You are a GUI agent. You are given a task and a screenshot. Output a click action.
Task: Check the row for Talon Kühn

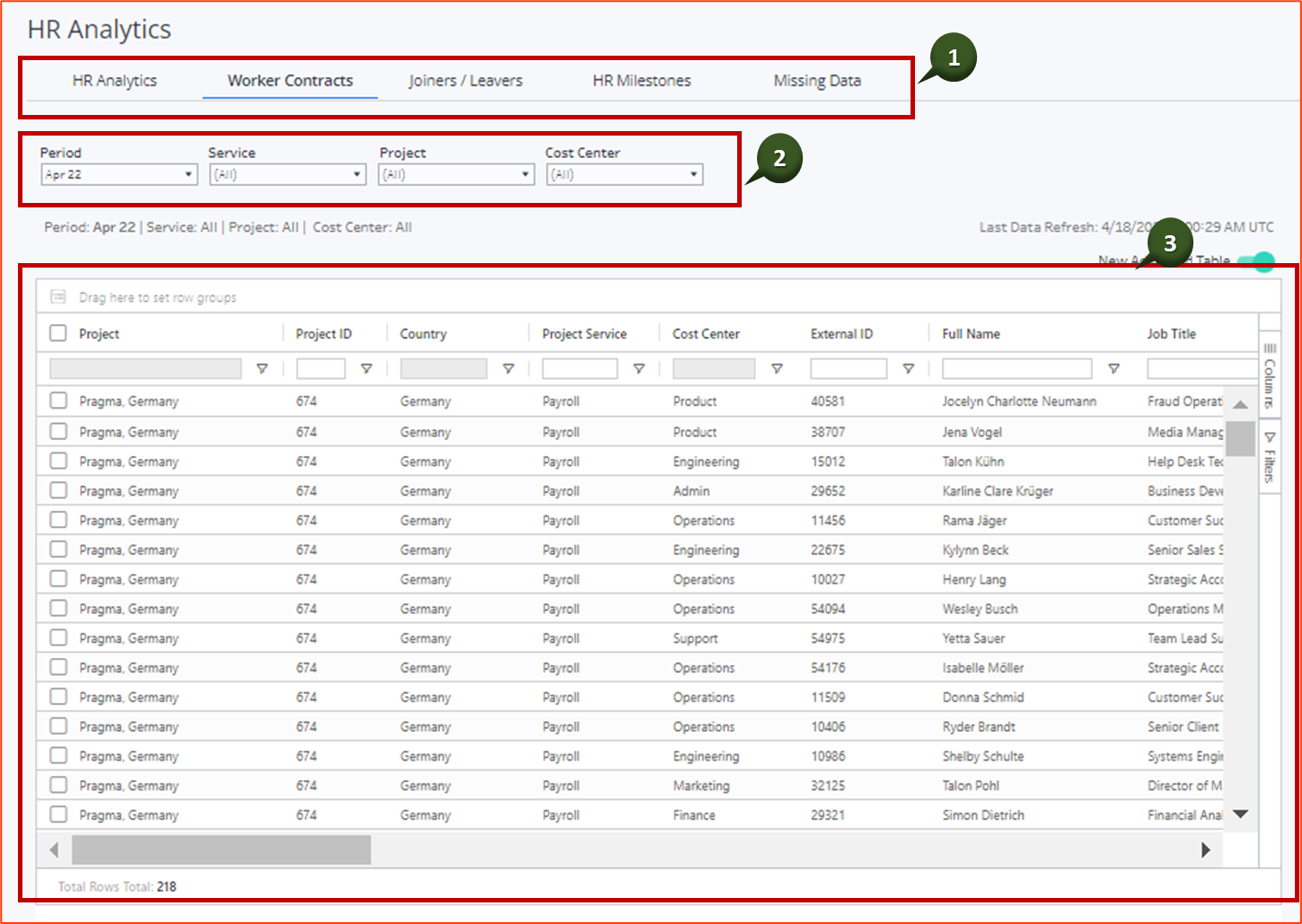click(x=58, y=462)
